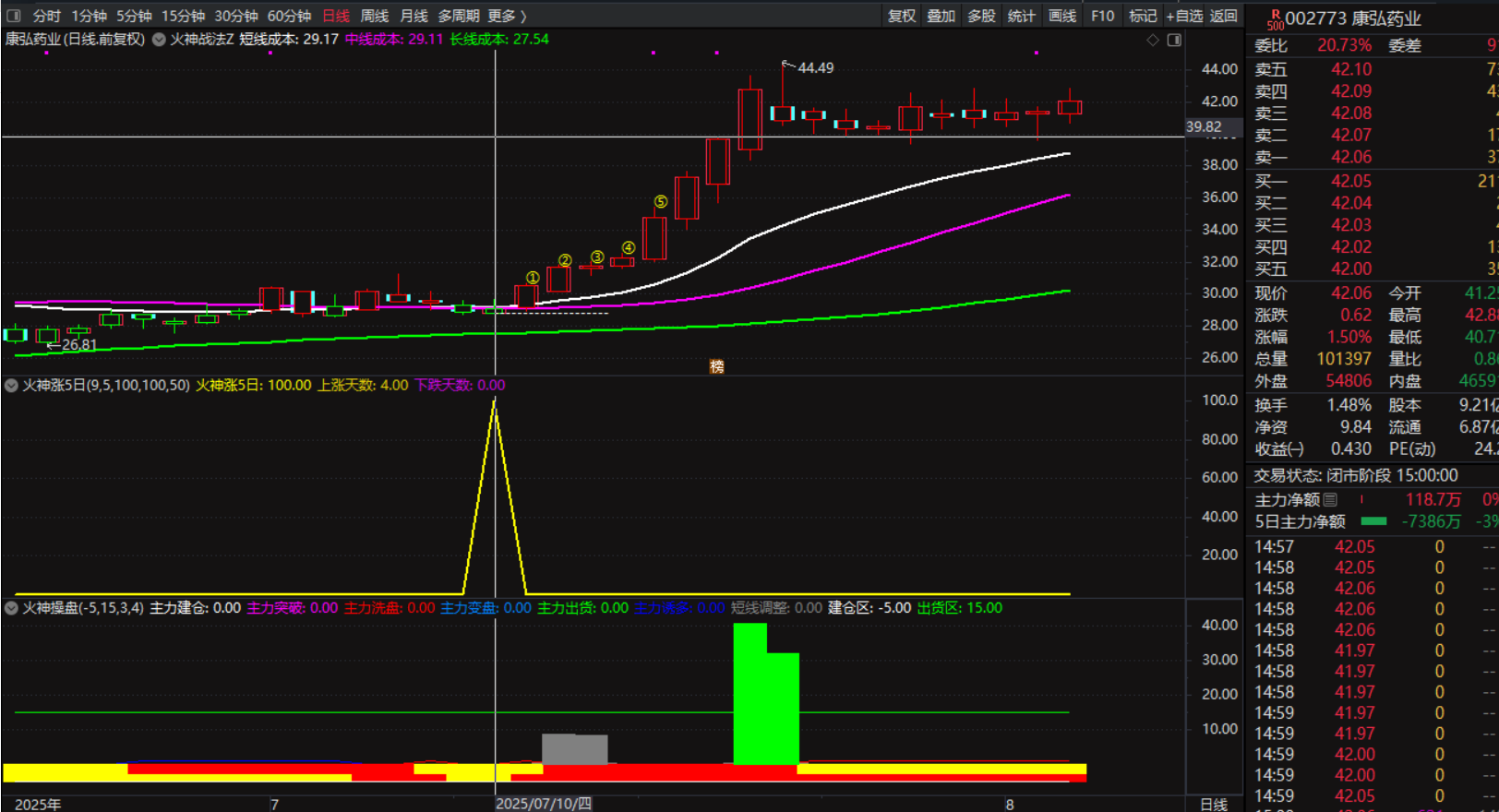The height and width of the screenshot is (812, 1499).
Task: Expand the 火神涨5日 indicator menu
Action: 12,386
